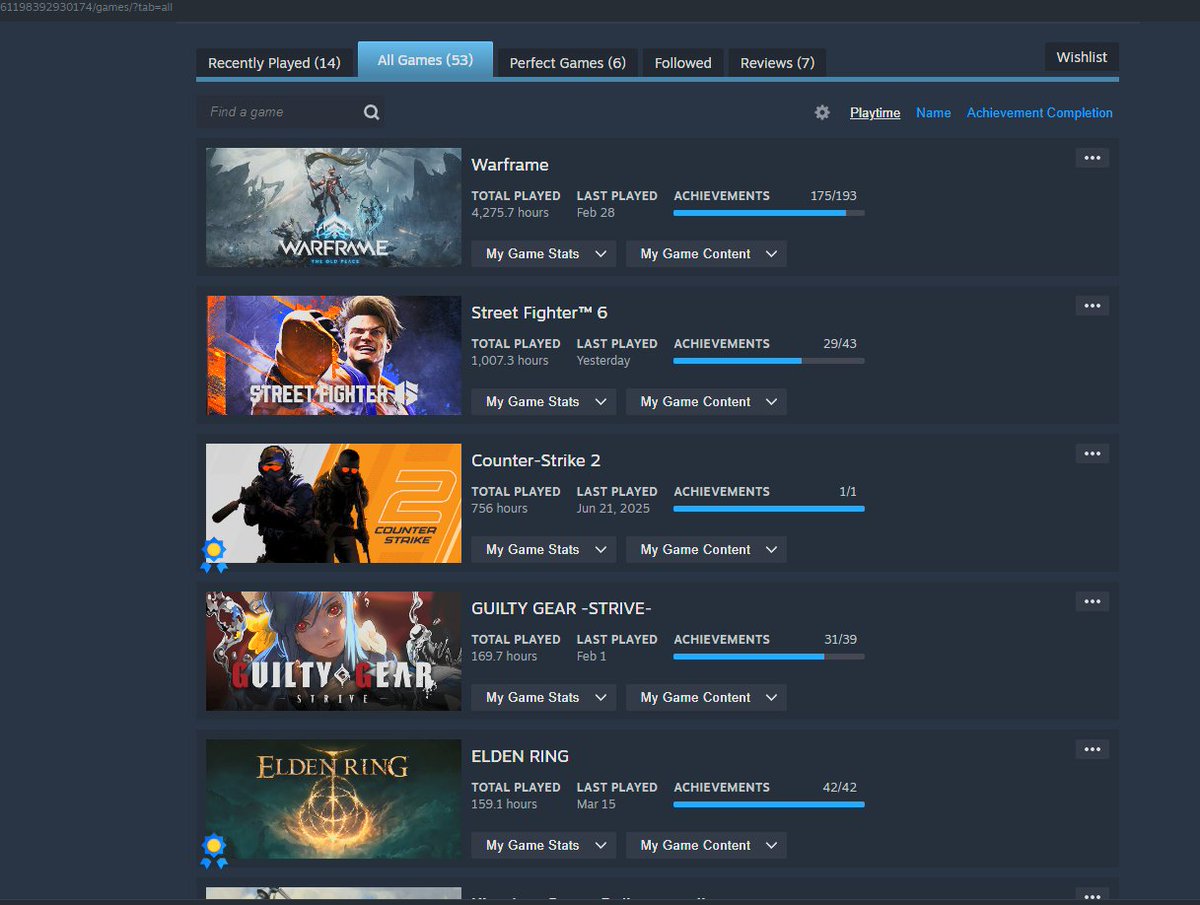Image resolution: width=1200 pixels, height=905 pixels.
Task: Select the All Games (53) tab
Action: tap(425, 60)
